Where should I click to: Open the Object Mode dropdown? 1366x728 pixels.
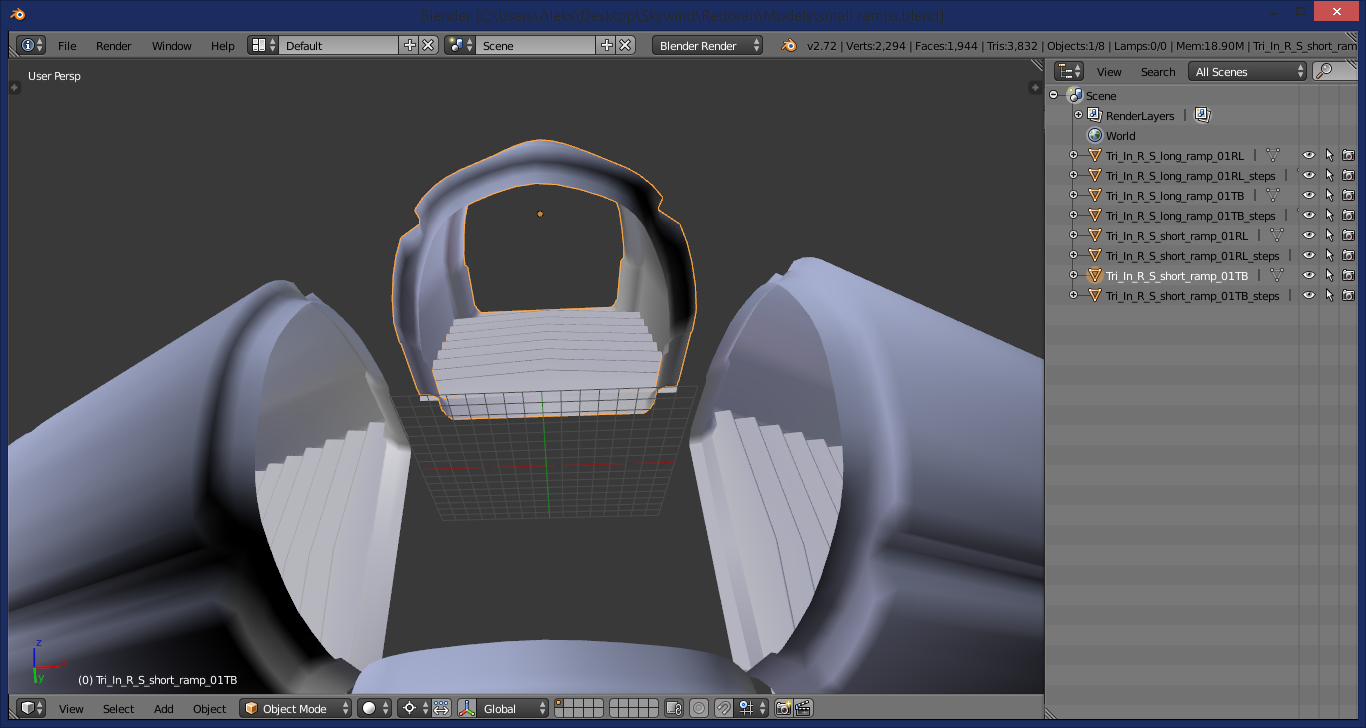[296, 708]
